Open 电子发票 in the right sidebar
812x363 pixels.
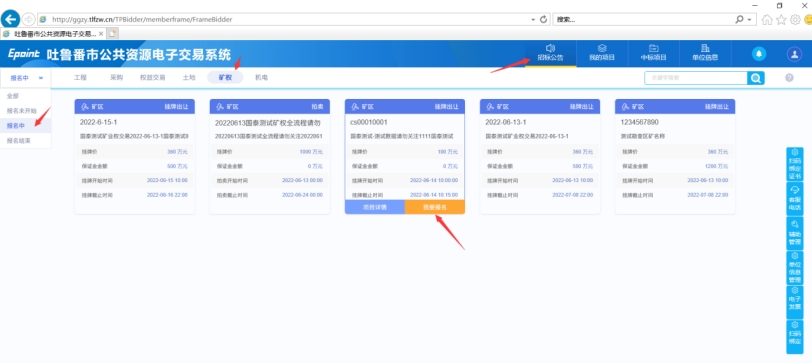click(794, 301)
